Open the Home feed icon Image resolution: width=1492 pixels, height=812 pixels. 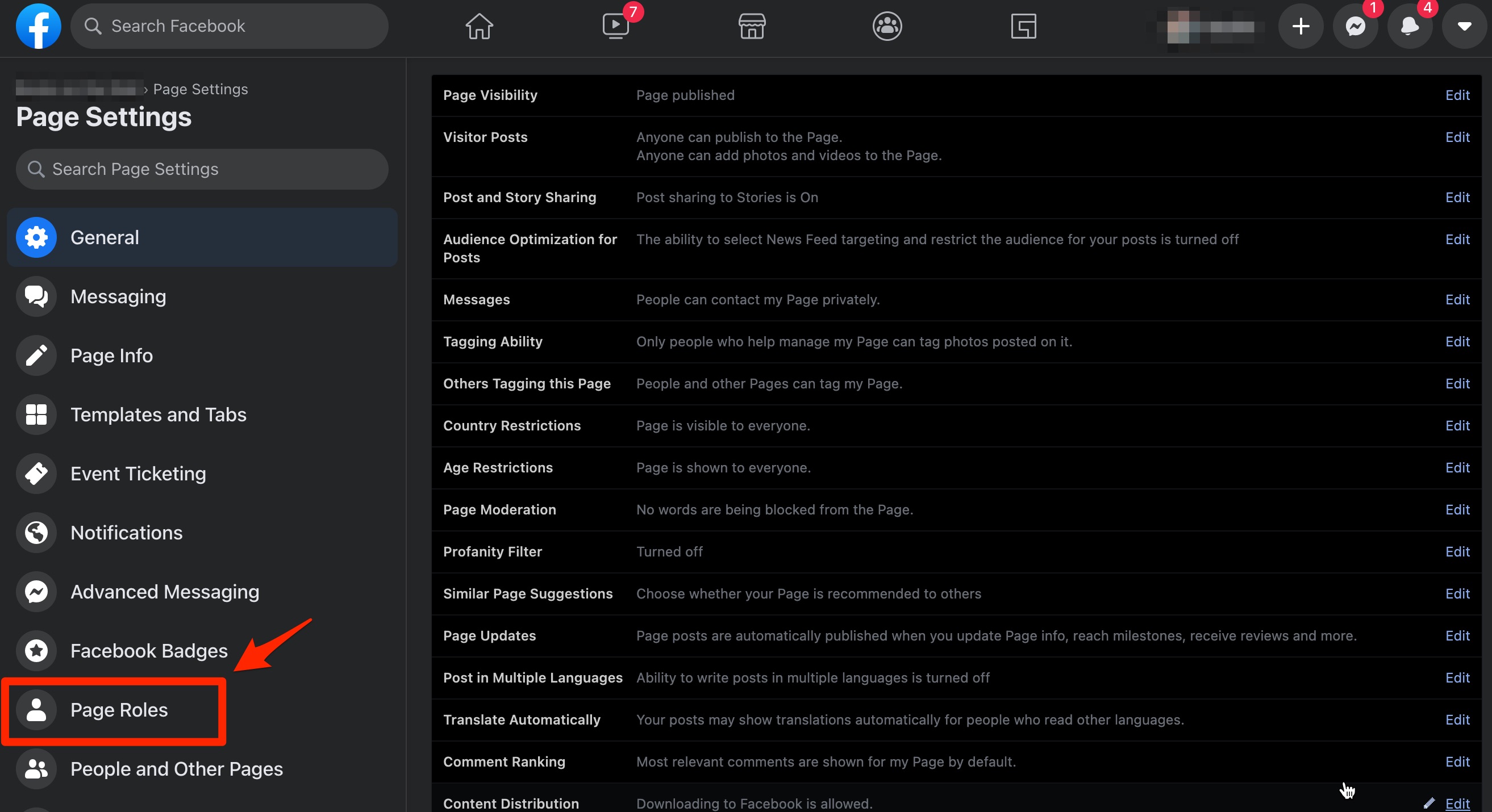click(479, 26)
